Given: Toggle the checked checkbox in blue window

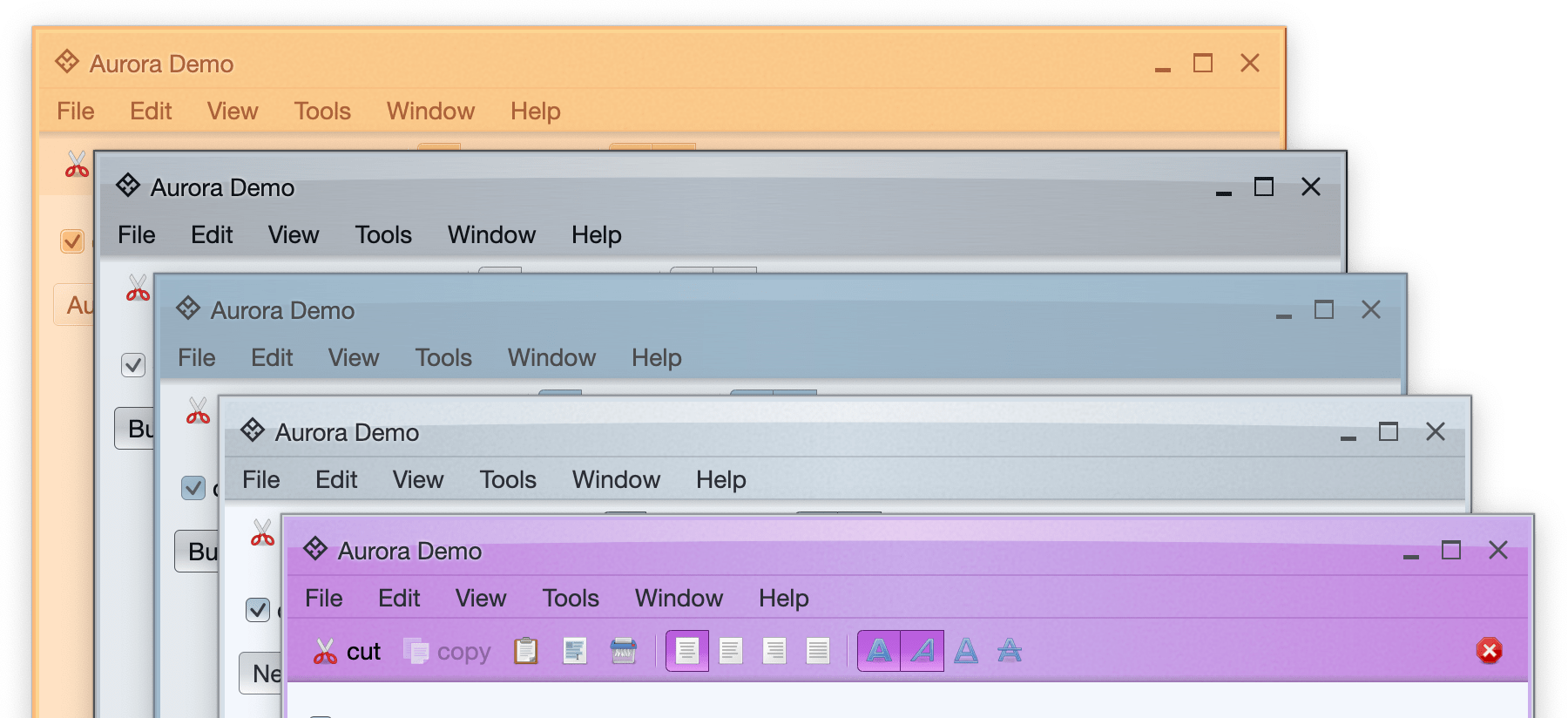Looking at the screenshot, I should pos(193,488).
